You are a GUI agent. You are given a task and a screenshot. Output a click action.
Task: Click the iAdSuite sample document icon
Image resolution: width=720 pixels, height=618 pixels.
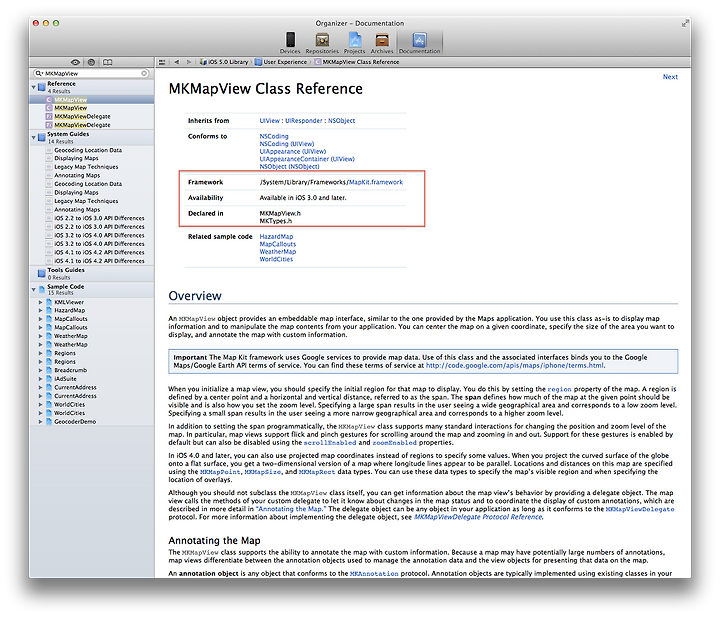pos(49,379)
